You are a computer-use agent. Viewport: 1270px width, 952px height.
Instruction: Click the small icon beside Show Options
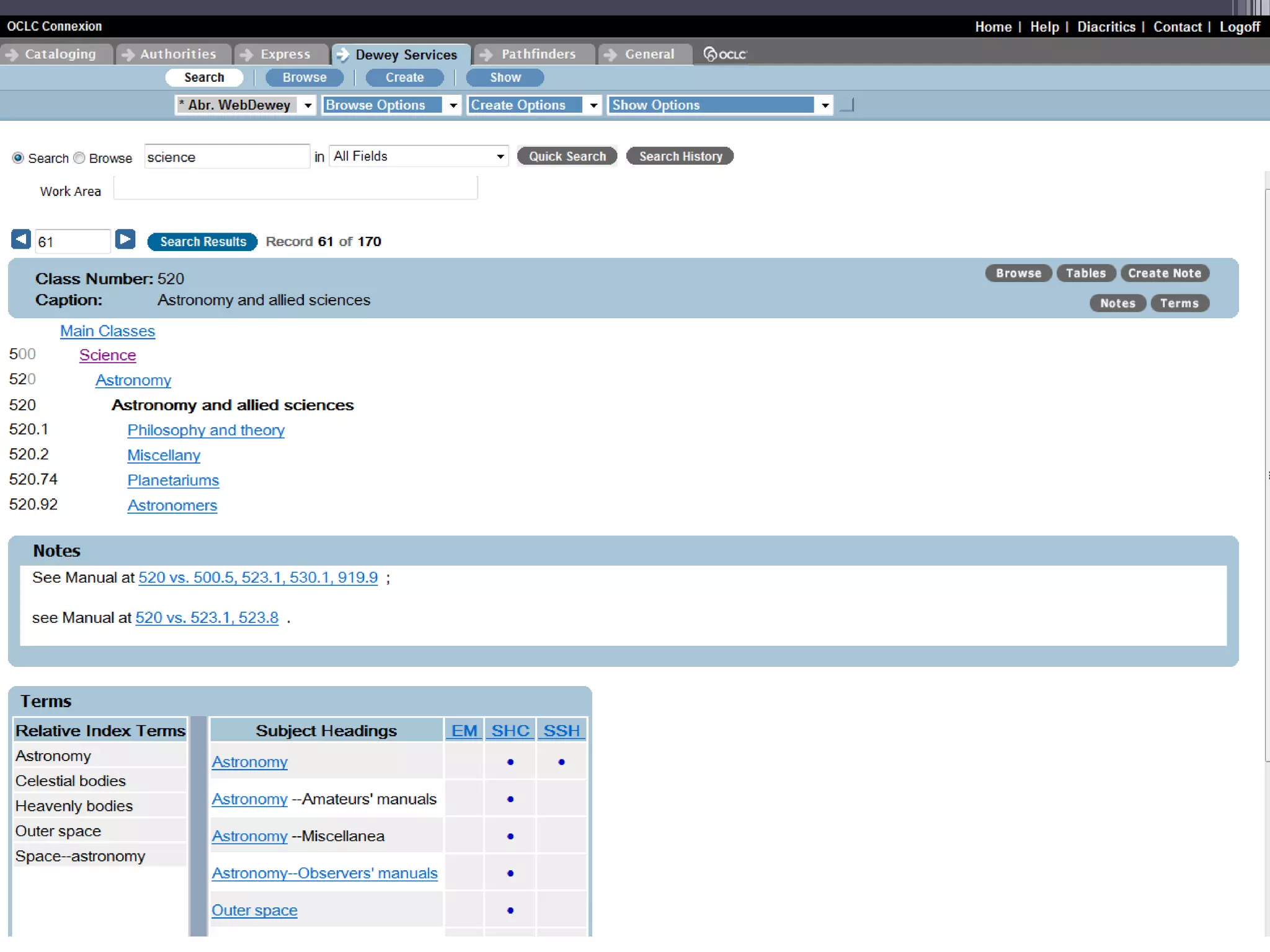[x=847, y=105]
